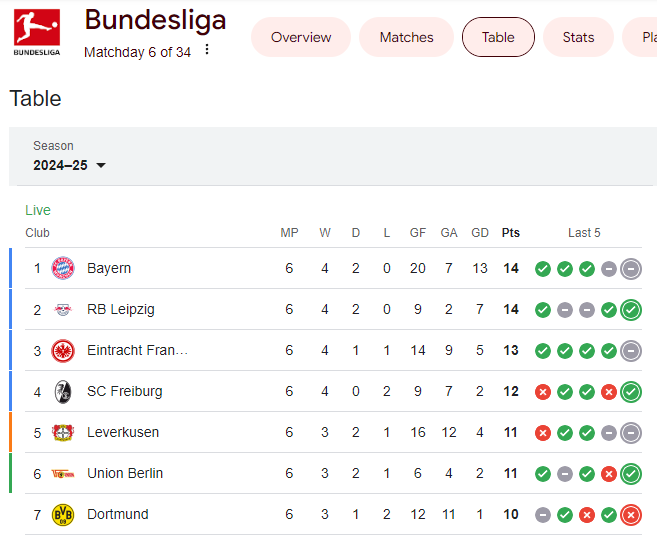Select the Table tab
Screen dimensions: 657x536
(498, 37)
